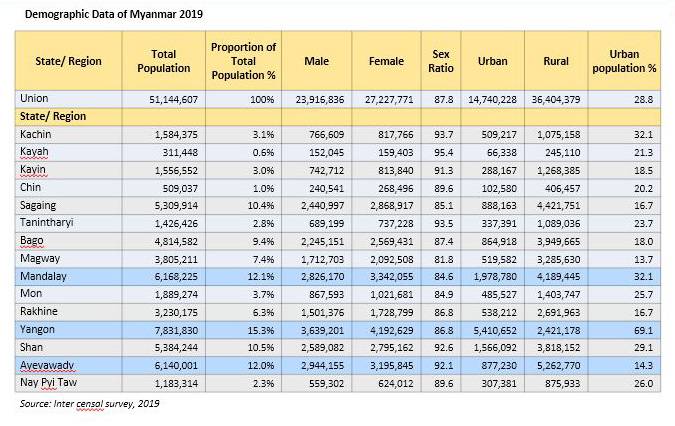Click the 'Source: Inter censal survey, 2019' note
675x426 pixels.
pos(89,404)
